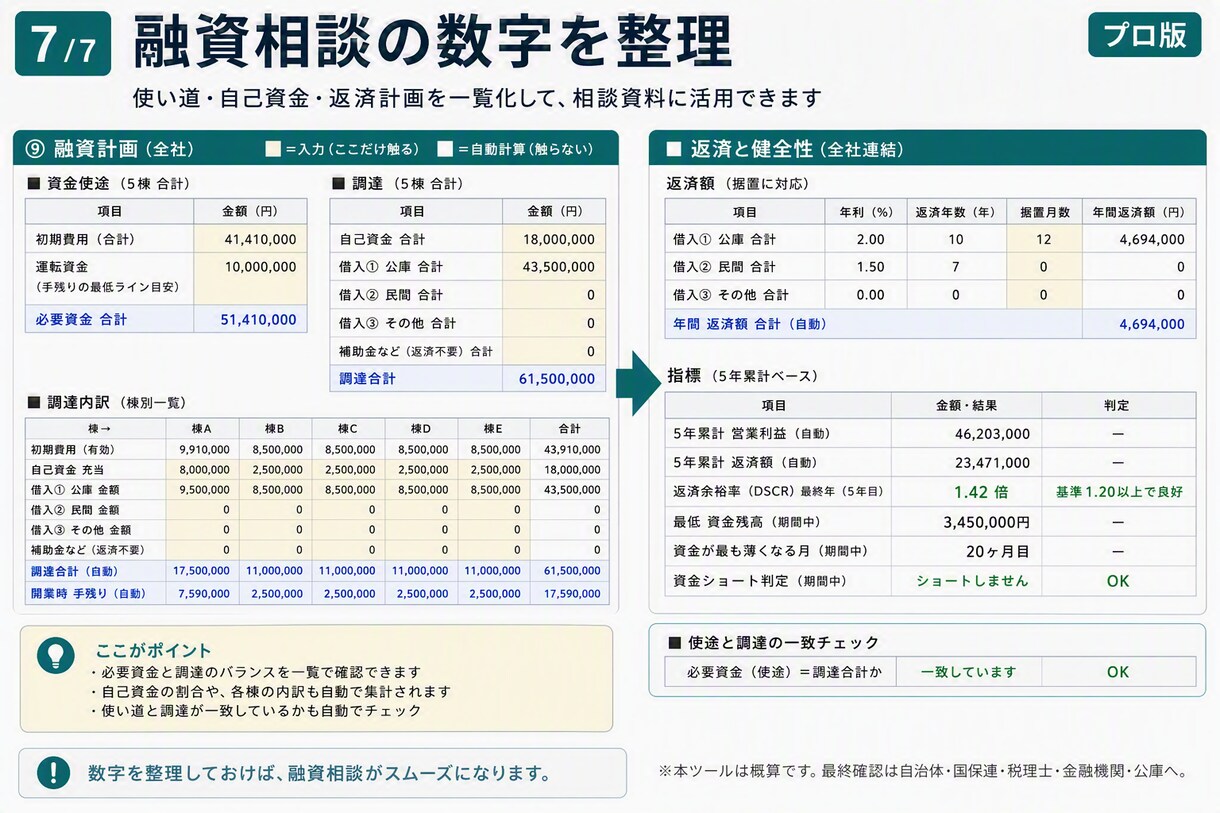Click the 返済と健全性（全社連結） section header

pyautogui.click(x=928, y=149)
